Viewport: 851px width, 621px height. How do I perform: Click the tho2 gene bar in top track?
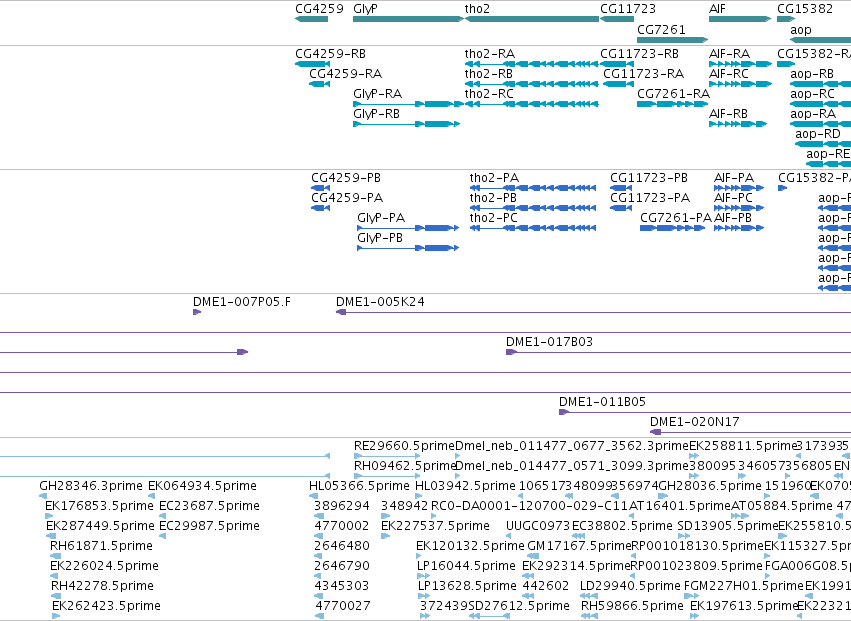point(531,19)
